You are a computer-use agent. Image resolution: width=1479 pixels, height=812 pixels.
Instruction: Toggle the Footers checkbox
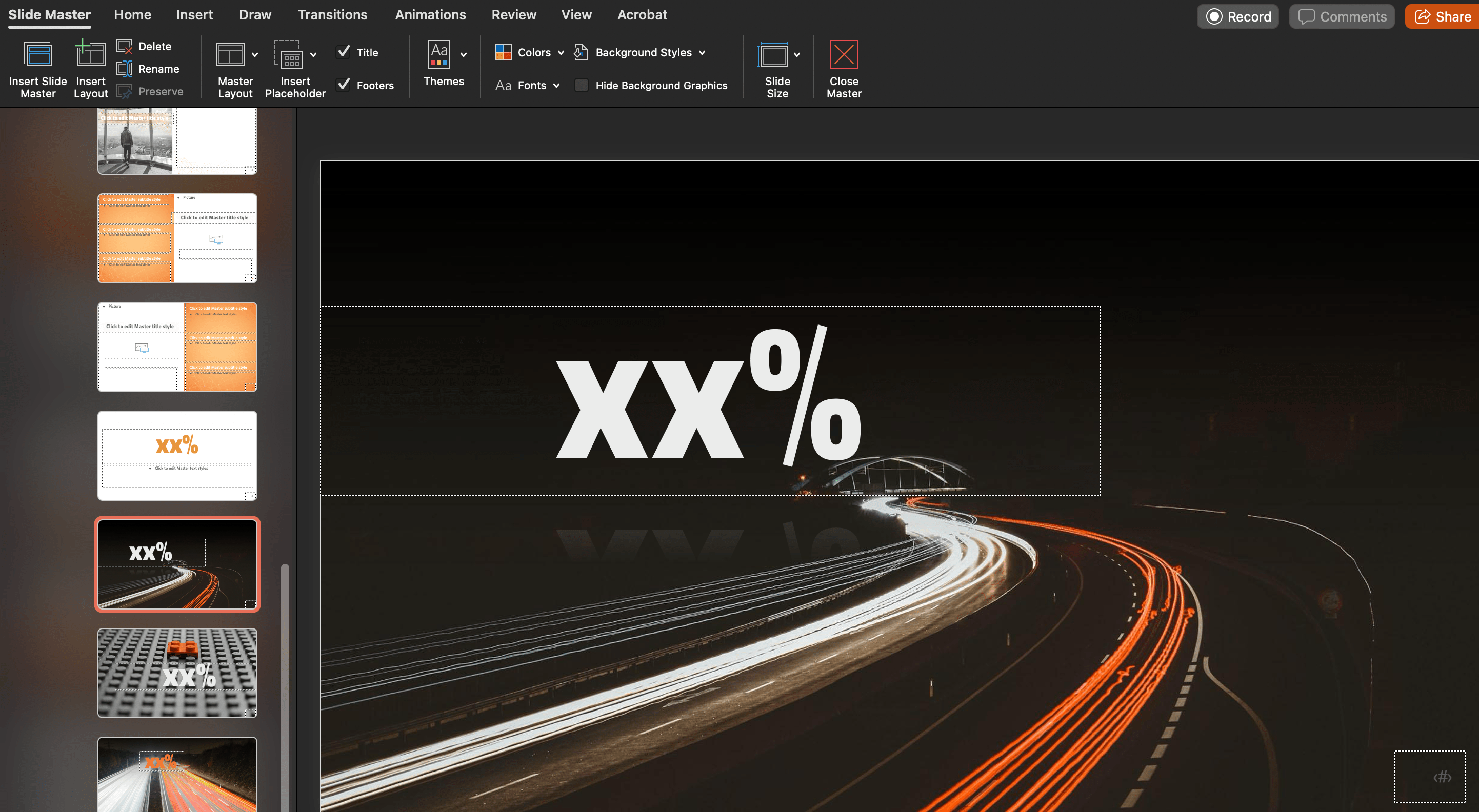[x=344, y=85]
